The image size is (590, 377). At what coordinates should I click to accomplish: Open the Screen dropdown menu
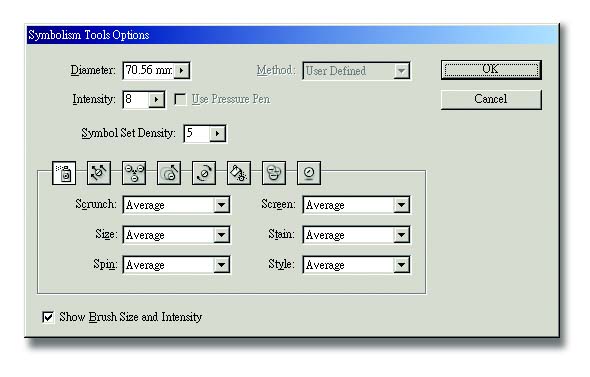(401, 205)
